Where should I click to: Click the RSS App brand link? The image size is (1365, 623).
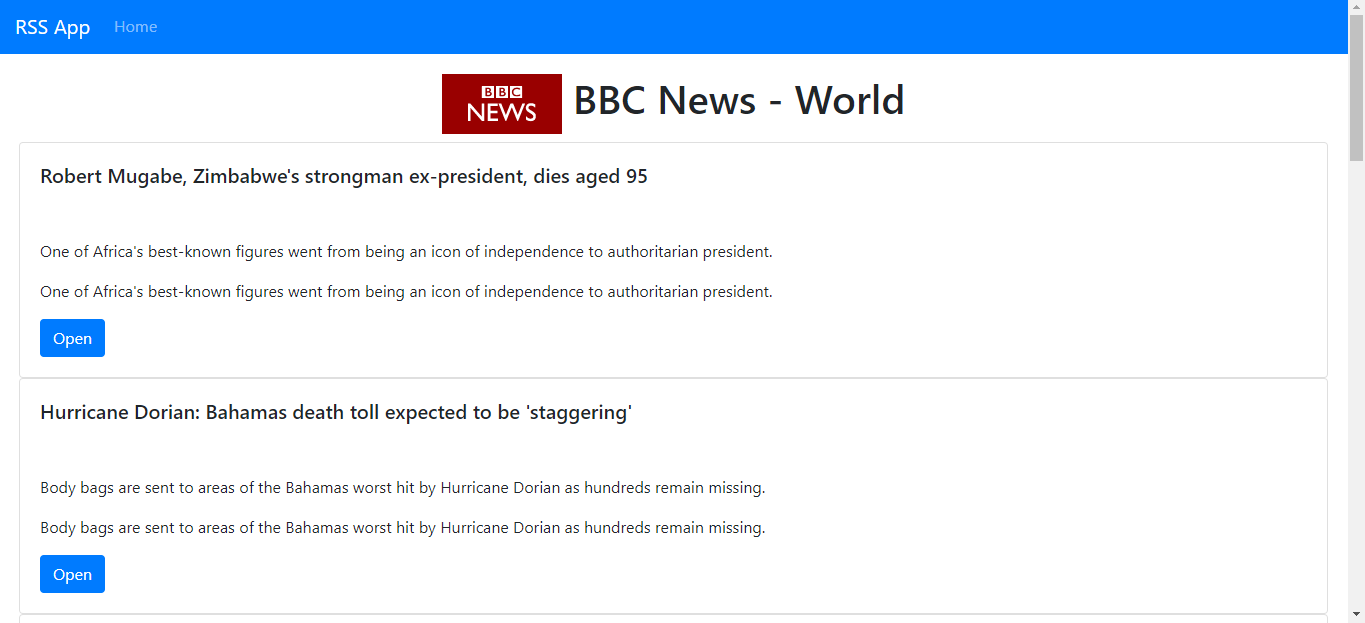pyautogui.click(x=53, y=27)
